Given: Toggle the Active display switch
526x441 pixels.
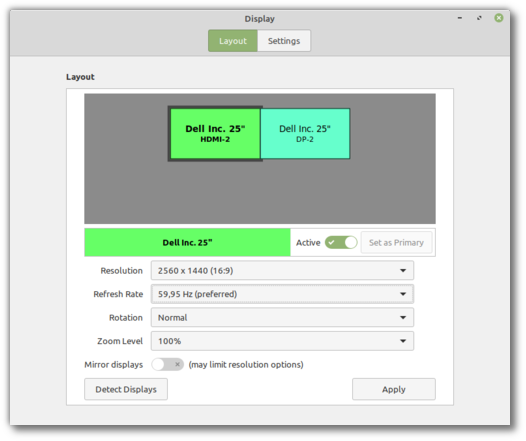Looking at the screenshot, I should click(x=341, y=242).
